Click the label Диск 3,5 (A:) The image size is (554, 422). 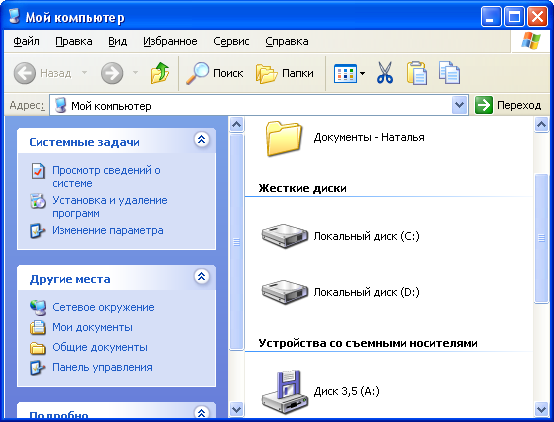click(347, 391)
